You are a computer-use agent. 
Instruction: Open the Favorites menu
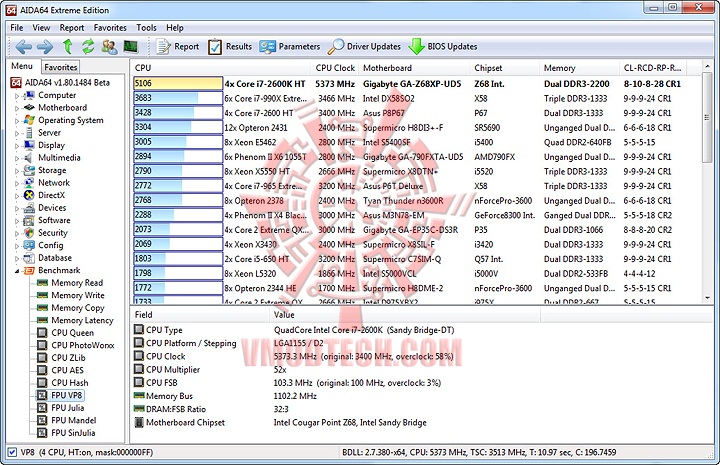point(110,28)
